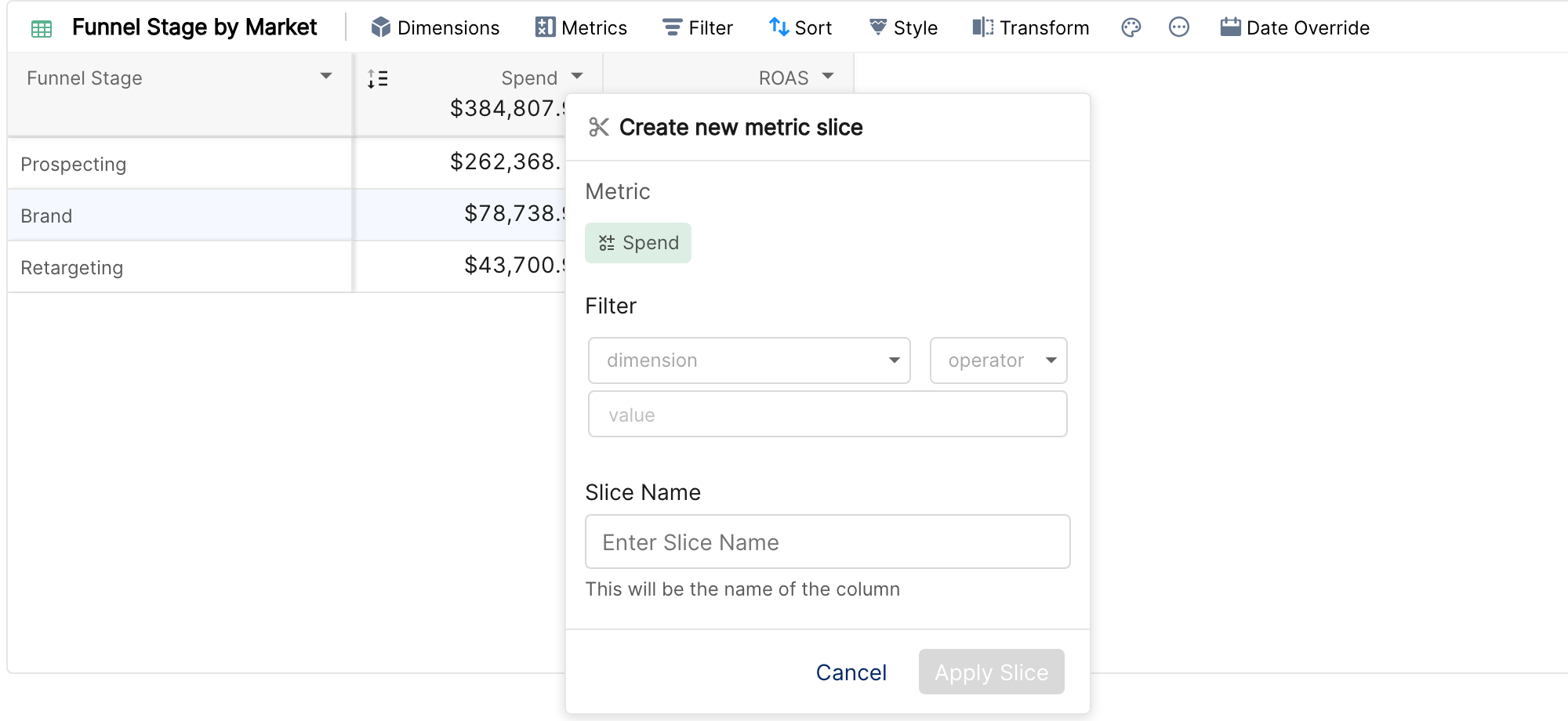Expand the ROAS column dropdown arrow
The height and width of the screenshot is (721, 1568).
pos(828,76)
